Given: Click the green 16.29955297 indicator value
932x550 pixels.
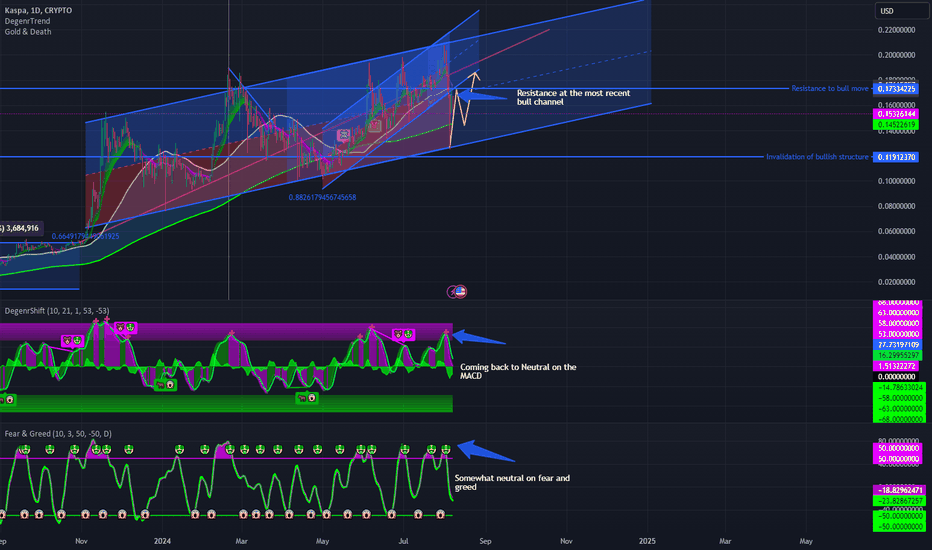Looking at the screenshot, I should point(896,356).
